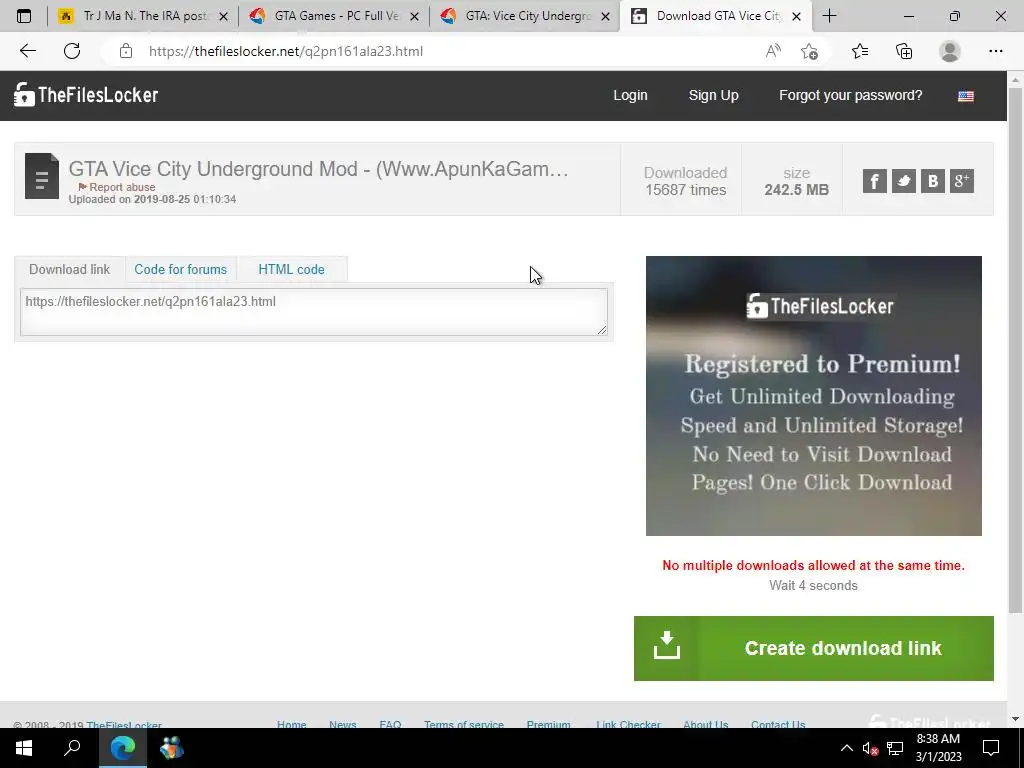This screenshot has width=1024, height=768.
Task: Click the page vertical scrollbar thumb
Action: point(1015,349)
